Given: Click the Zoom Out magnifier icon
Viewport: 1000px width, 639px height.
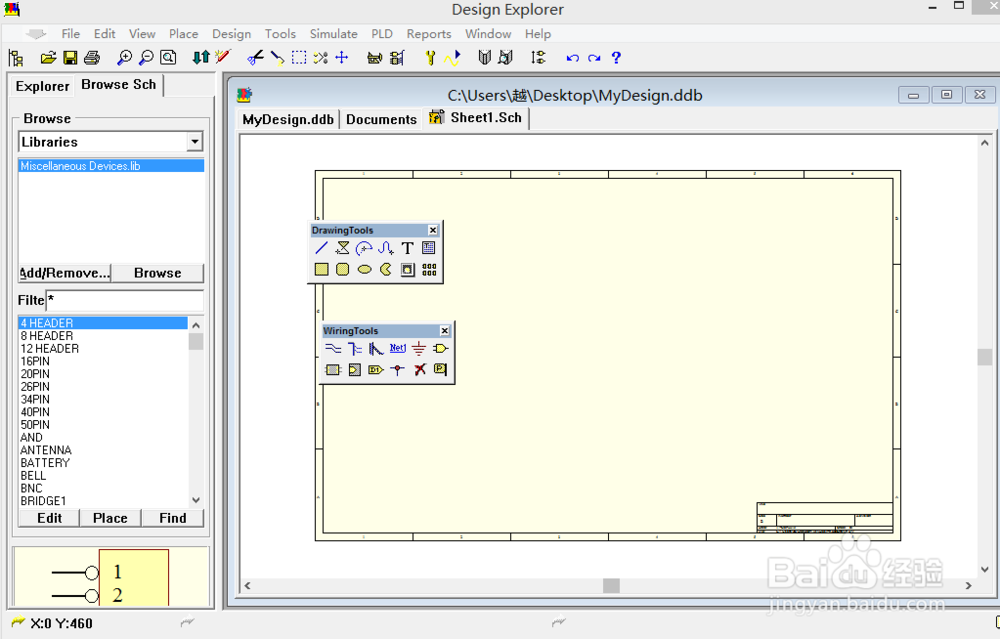Looking at the screenshot, I should pyautogui.click(x=146, y=58).
